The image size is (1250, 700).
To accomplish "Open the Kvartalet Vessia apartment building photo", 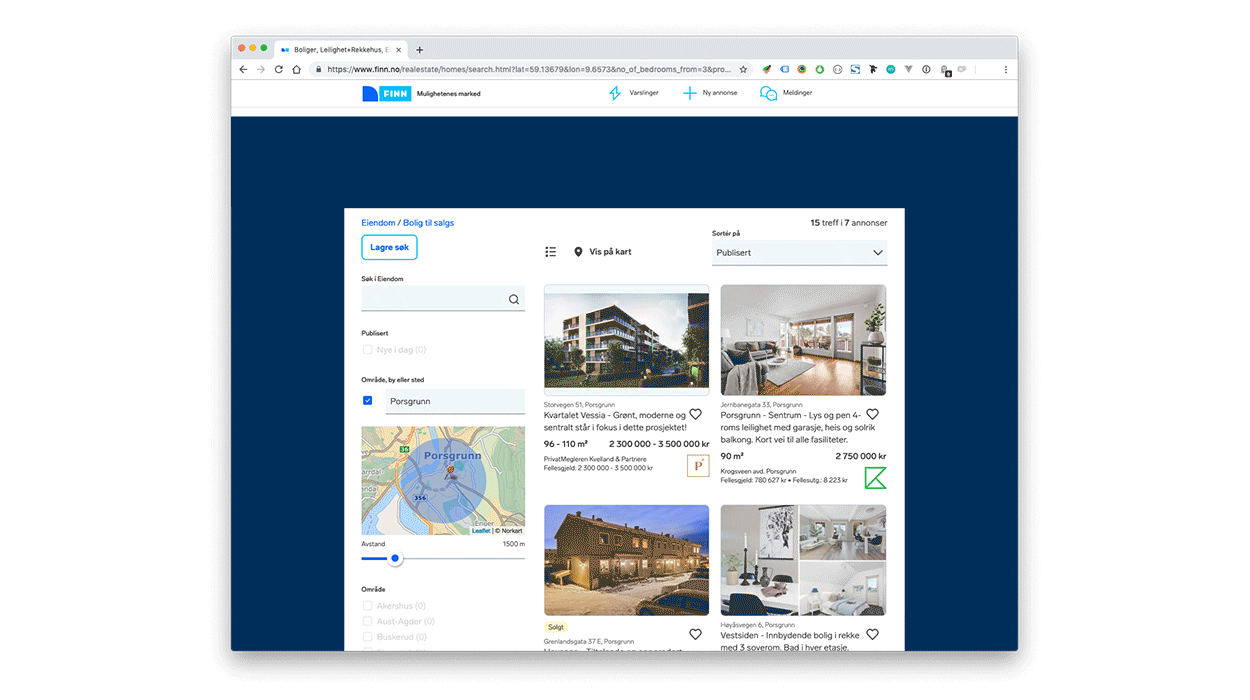I will 627,340.
